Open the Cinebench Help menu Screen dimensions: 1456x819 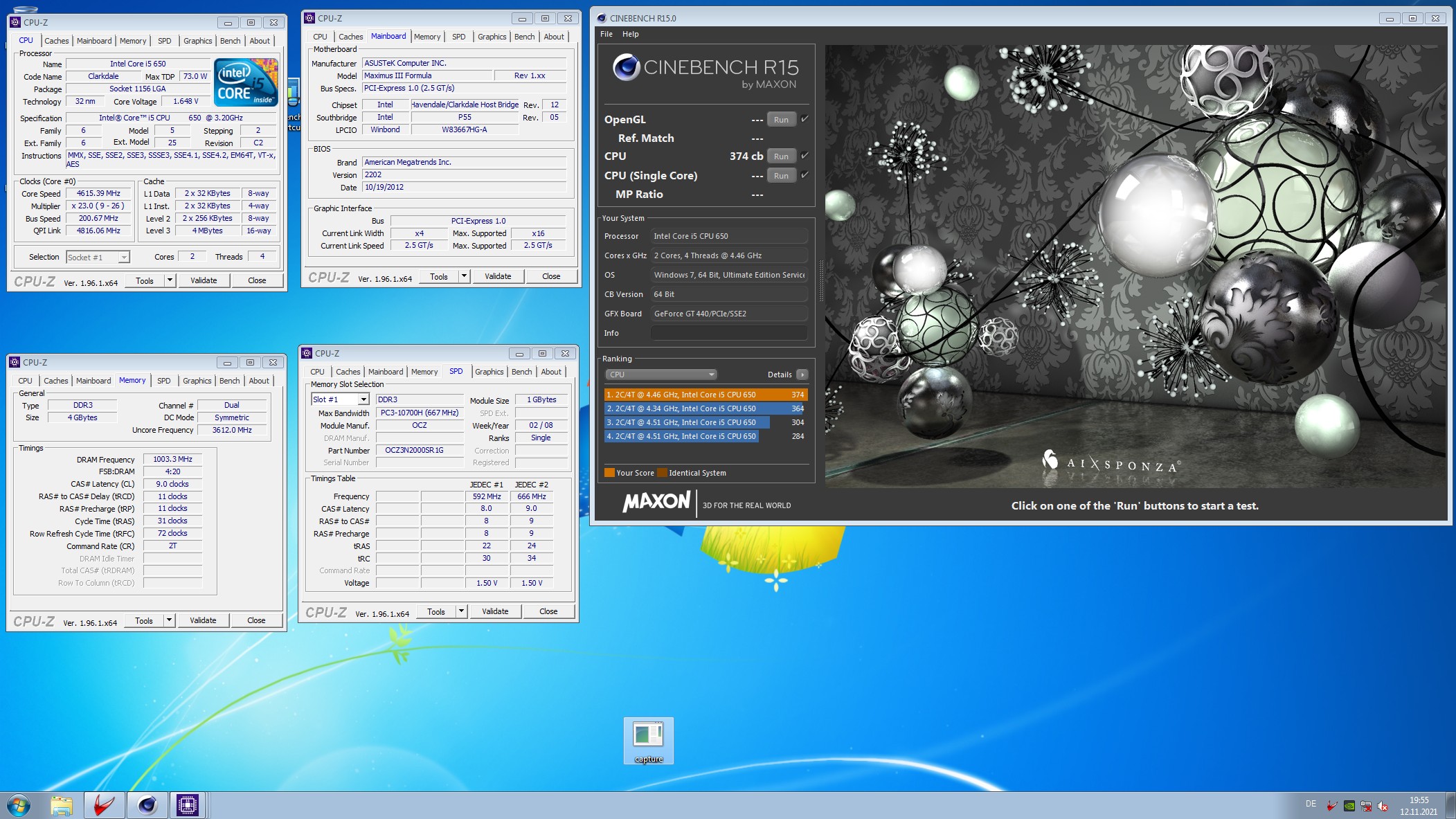(x=630, y=34)
